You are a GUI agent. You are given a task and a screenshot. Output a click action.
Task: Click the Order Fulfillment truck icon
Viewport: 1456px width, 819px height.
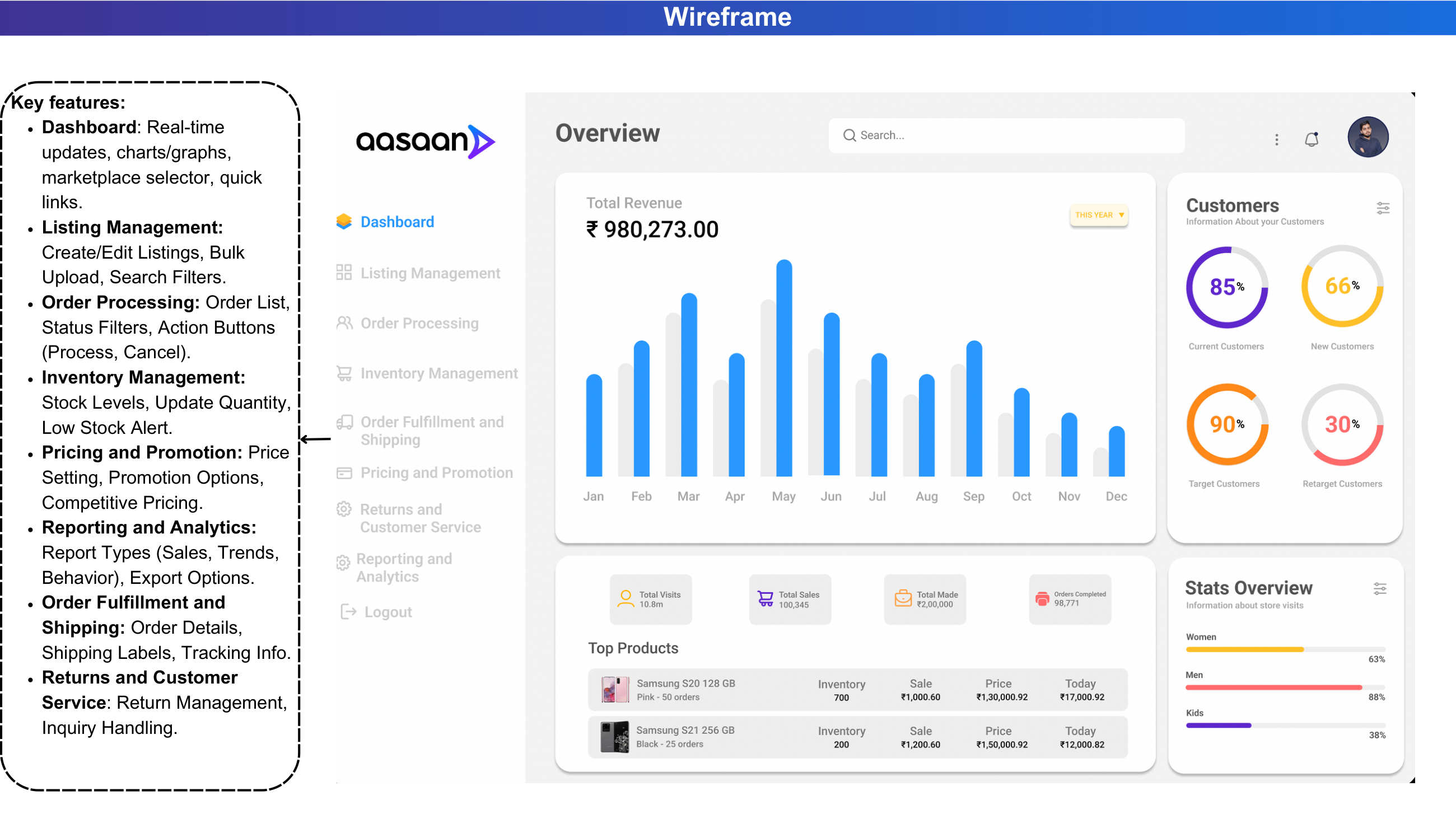pos(344,423)
